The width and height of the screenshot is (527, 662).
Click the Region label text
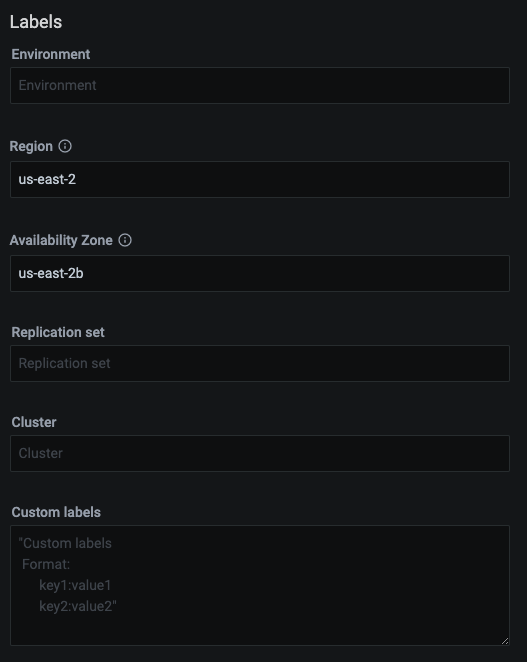(x=31, y=147)
